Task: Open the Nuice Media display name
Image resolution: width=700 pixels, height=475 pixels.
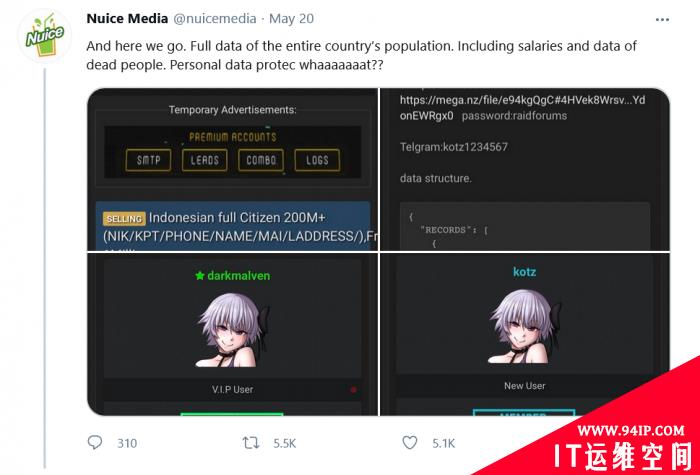Action: (127, 19)
